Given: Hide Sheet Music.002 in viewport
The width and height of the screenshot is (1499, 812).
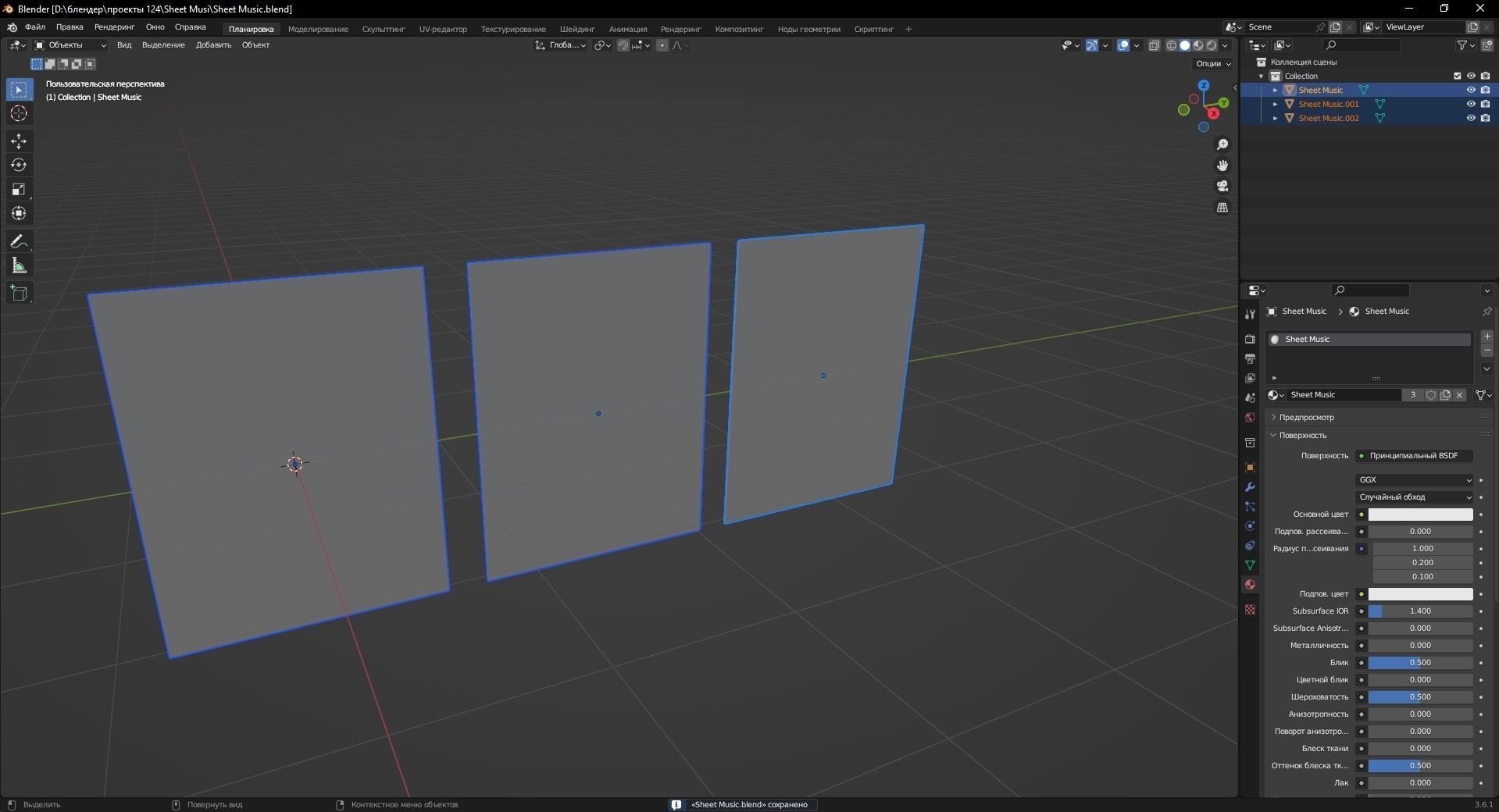Looking at the screenshot, I should (1471, 119).
